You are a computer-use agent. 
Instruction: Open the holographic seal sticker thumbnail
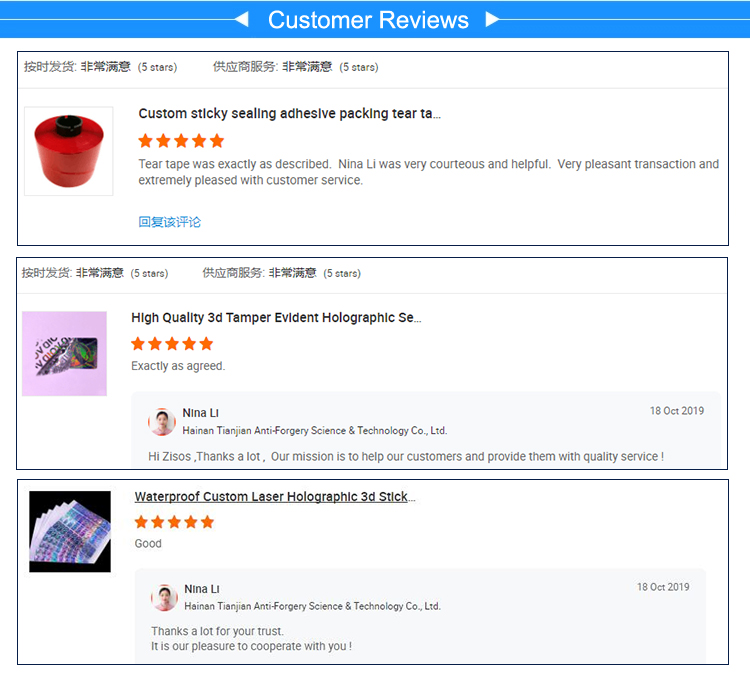coord(65,354)
